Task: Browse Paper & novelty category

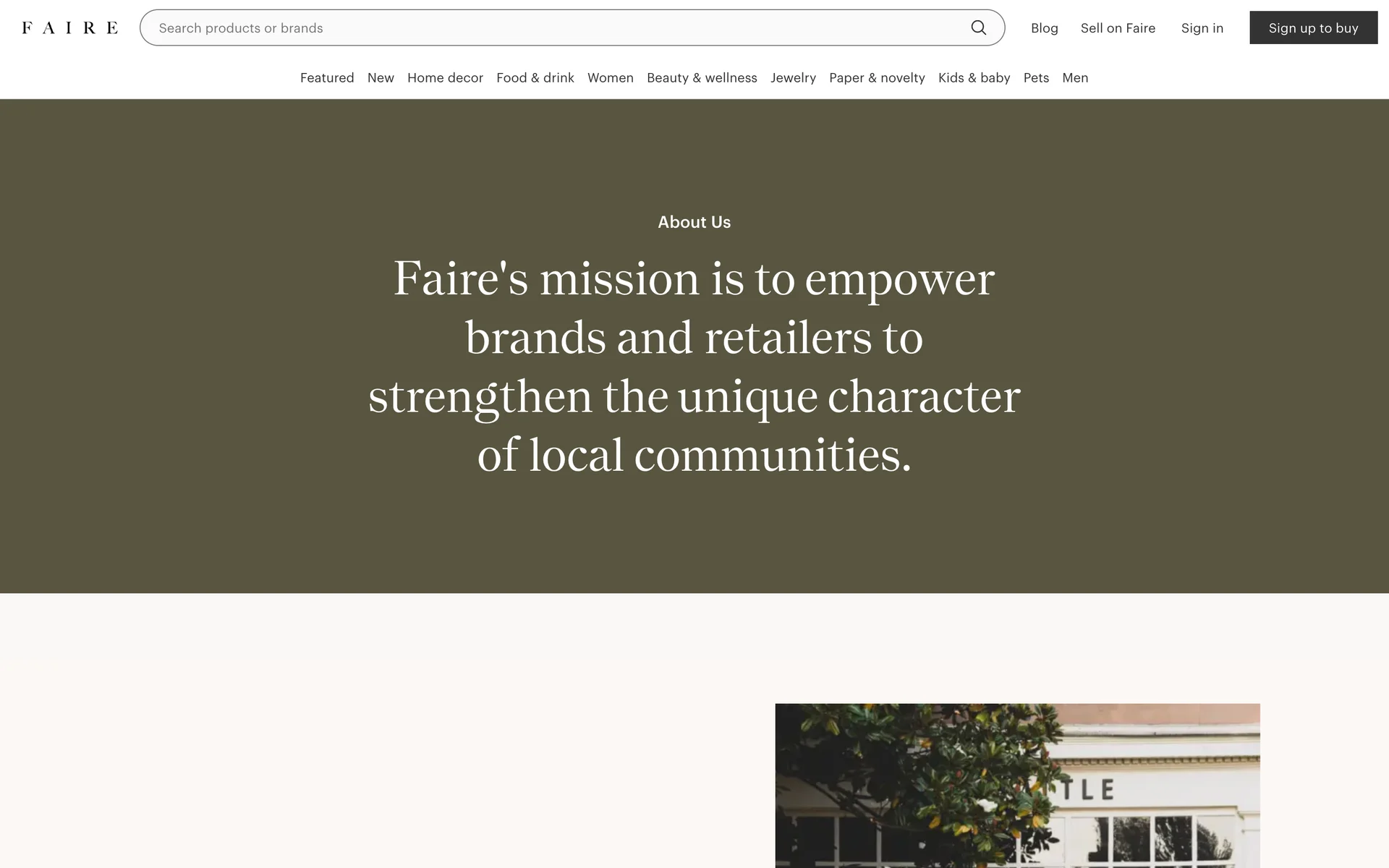Action: click(877, 77)
